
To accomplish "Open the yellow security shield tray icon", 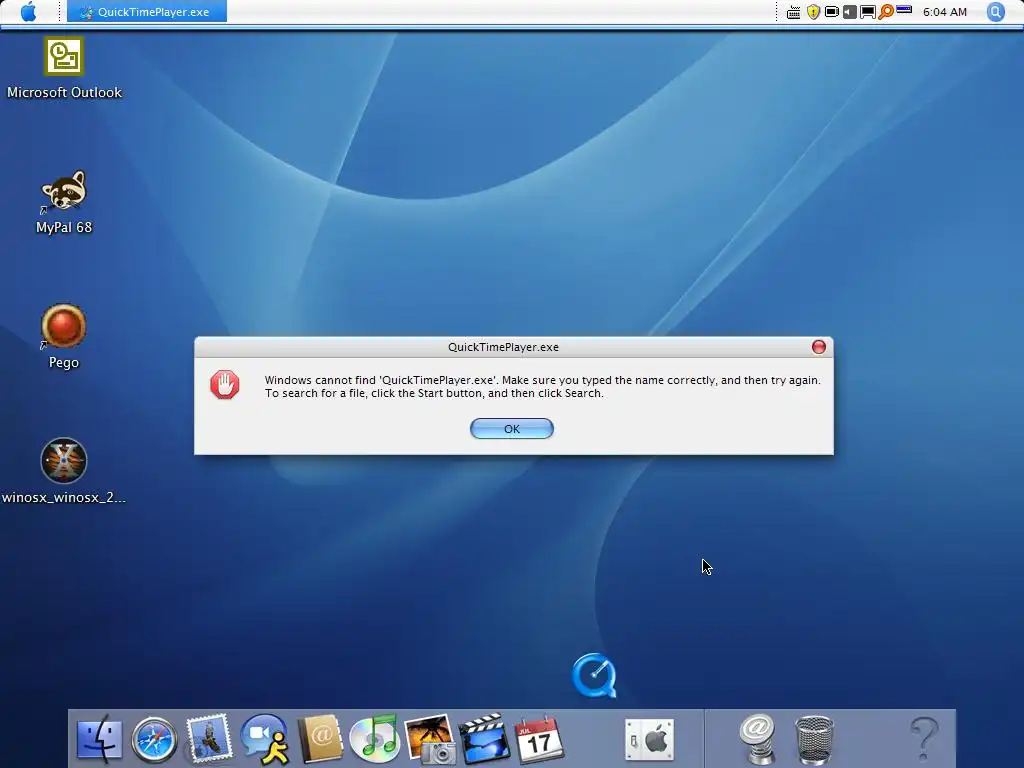I will 813,12.
